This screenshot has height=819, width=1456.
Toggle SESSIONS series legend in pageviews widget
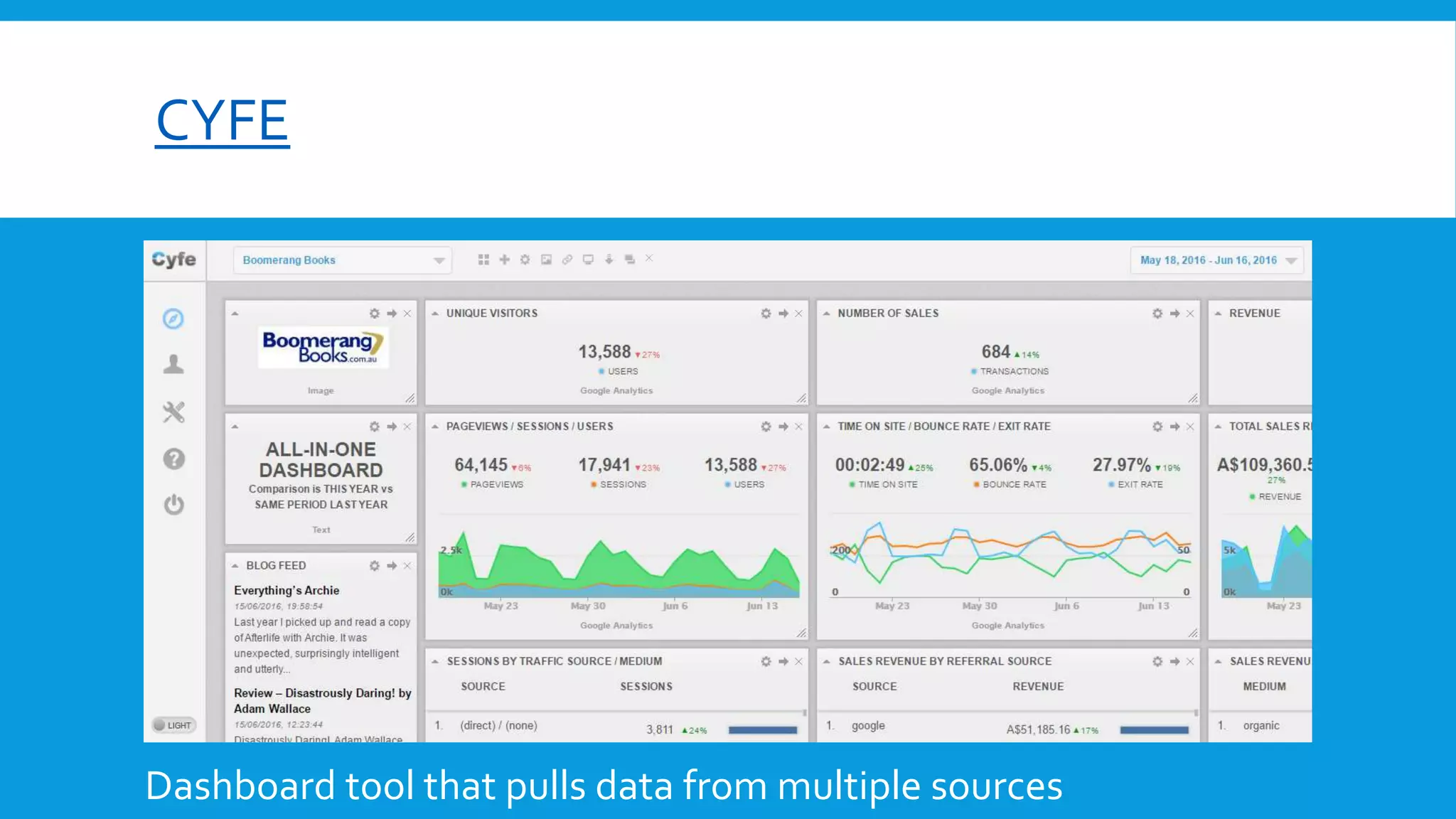619,485
